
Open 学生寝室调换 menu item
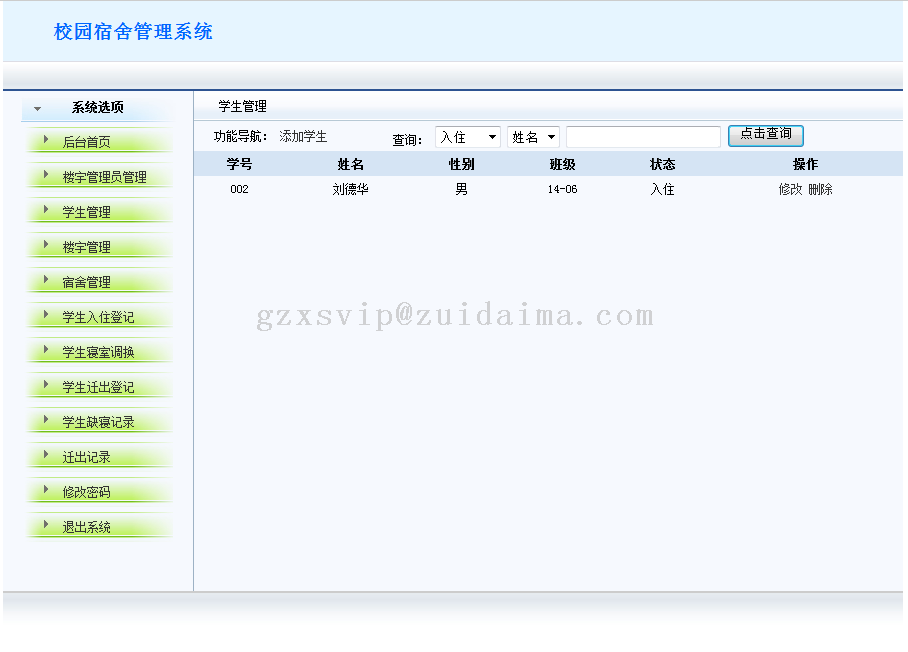[x=98, y=352]
